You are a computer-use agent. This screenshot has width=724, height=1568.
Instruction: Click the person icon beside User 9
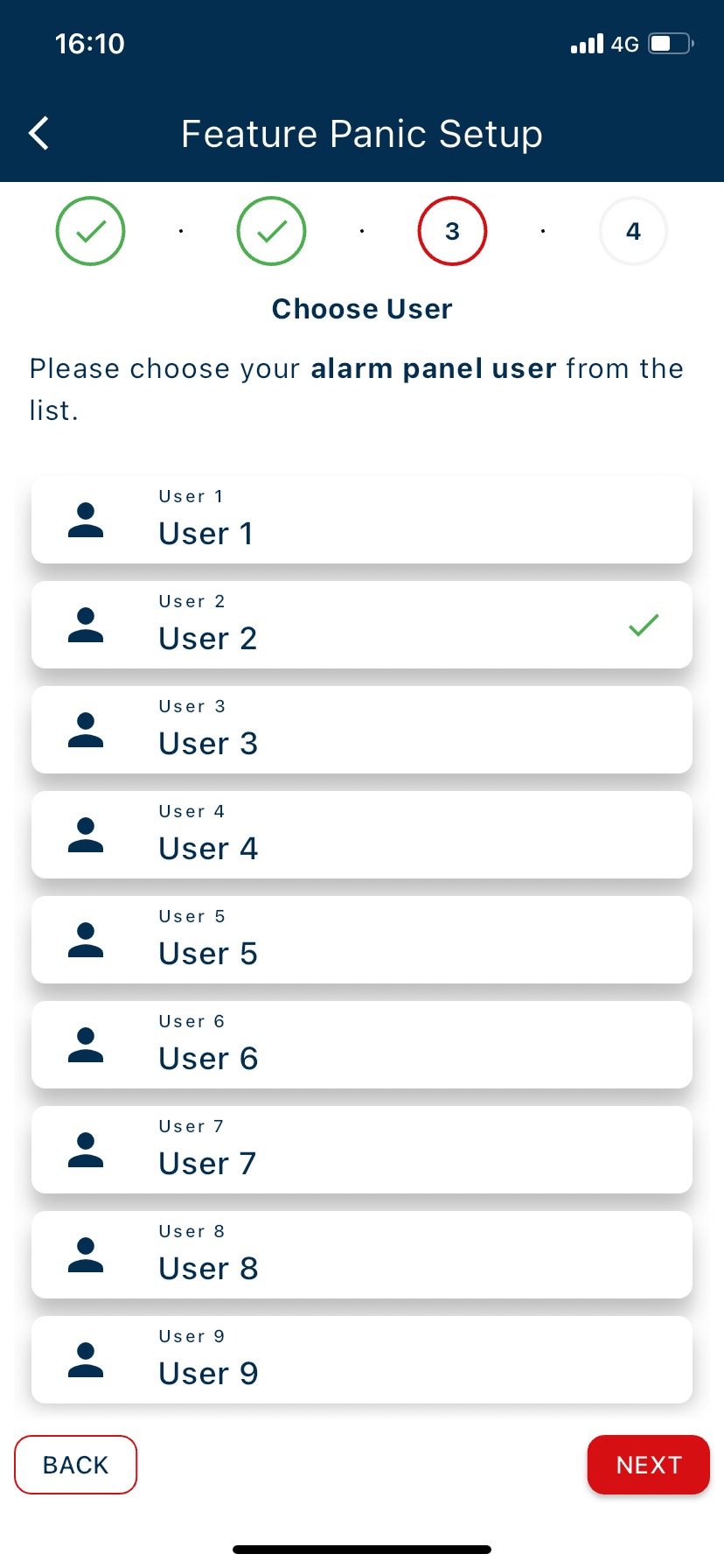coord(86,1361)
